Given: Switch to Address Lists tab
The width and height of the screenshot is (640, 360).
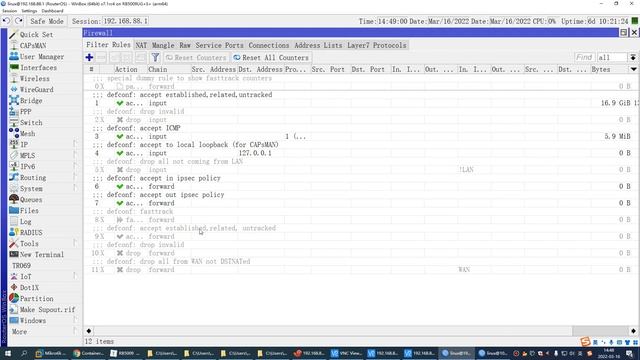Looking at the screenshot, I should coord(318,45).
